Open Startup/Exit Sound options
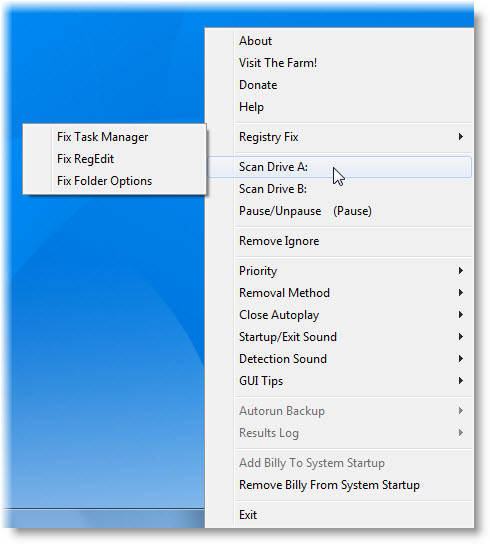 pos(339,337)
